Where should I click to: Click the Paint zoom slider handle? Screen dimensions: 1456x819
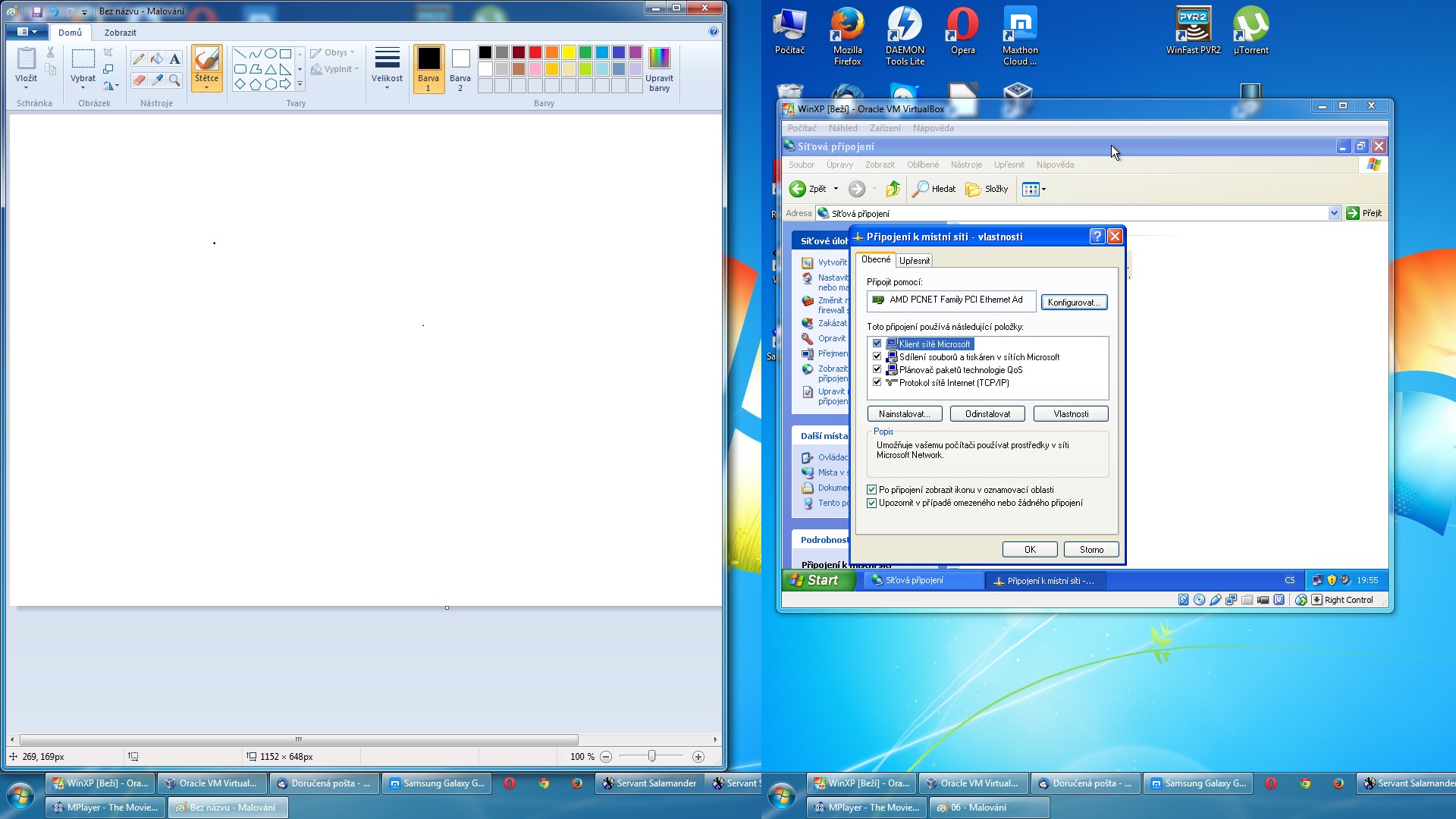click(651, 756)
